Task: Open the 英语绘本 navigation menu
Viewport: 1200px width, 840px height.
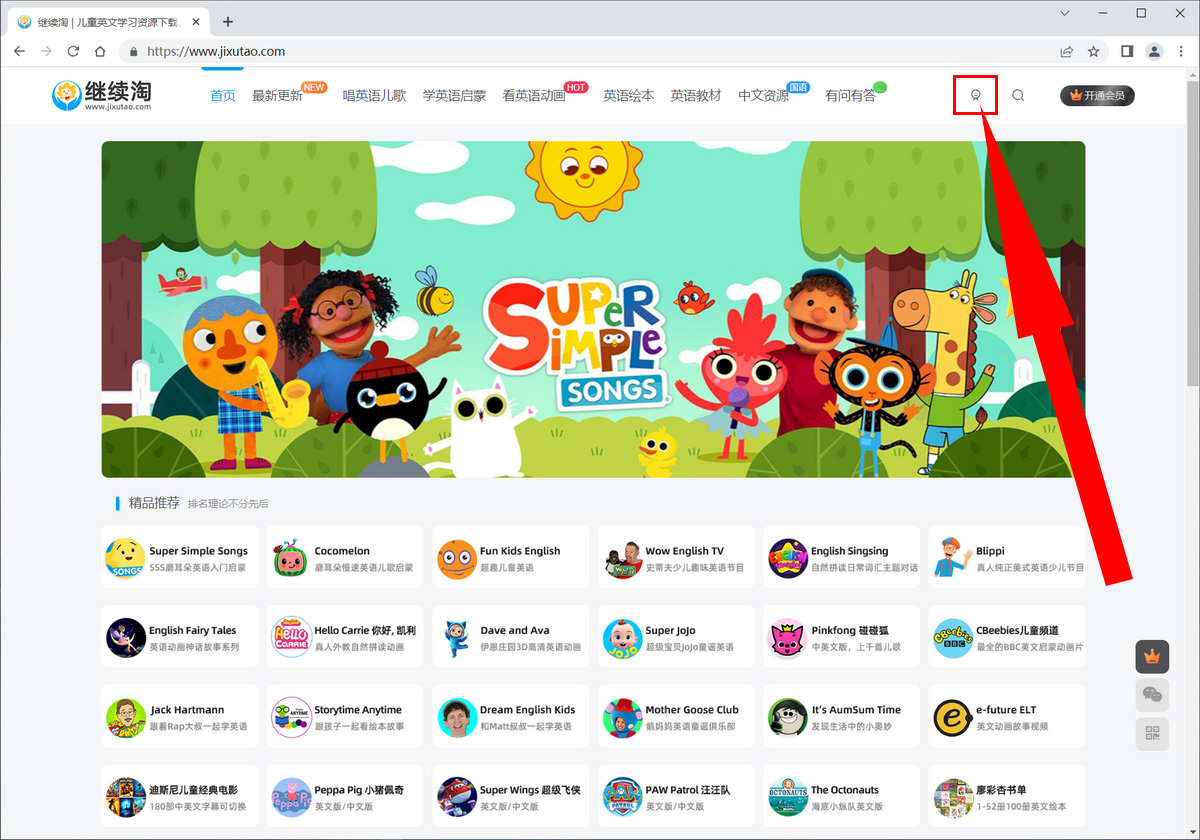Action: pyautogui.click(x=628, y=96)
